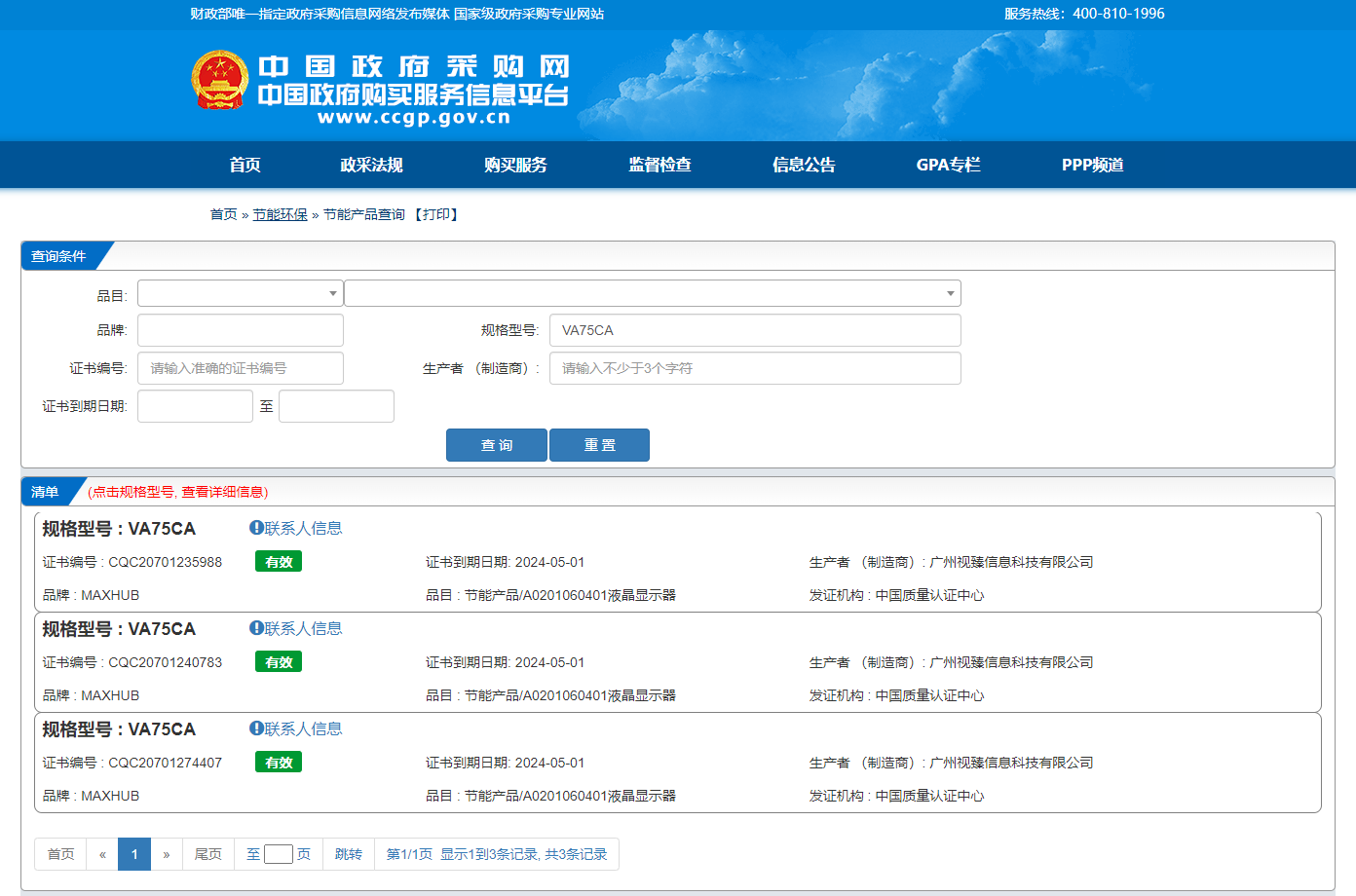This screenshot has width=1356, height=896.
Task: Open the GPA专栏 navigation menu
Action: [x=948, y=165]
